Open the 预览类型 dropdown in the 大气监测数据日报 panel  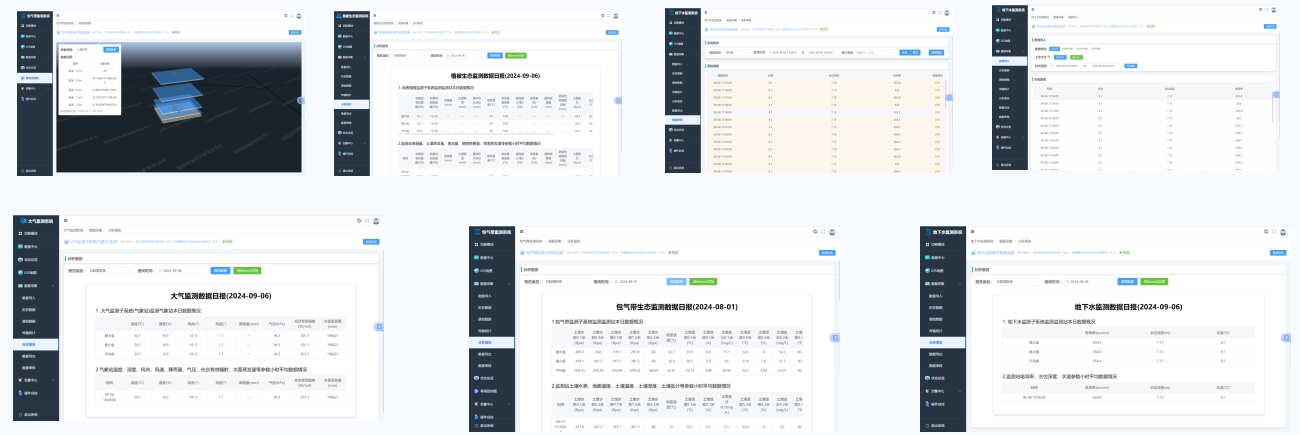[x=109, y=270]
